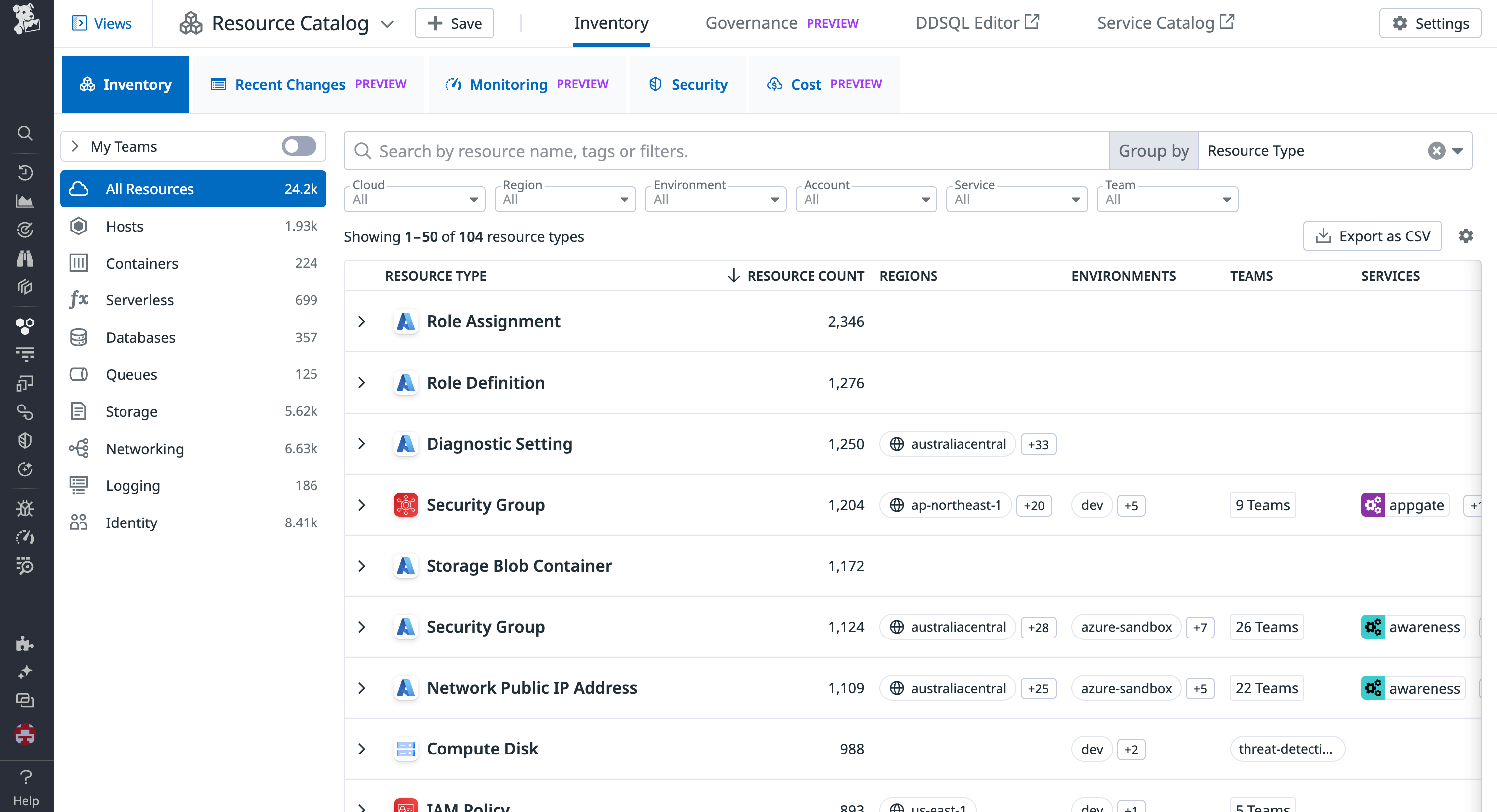Screen dimensions: 1497x812
Task: Click the bug error-tracking icon in sidebar
Action: click(25, 508)
